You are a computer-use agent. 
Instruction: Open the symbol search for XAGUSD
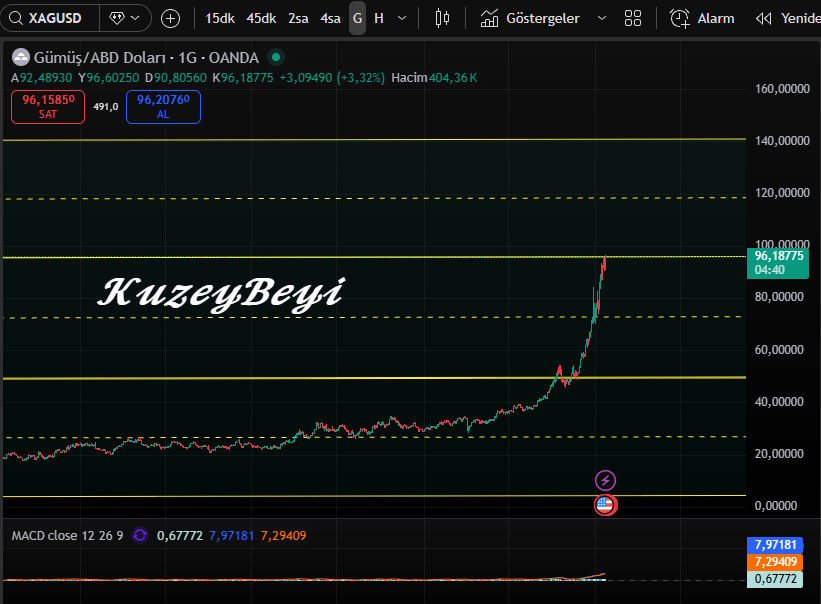coord(55,17)
